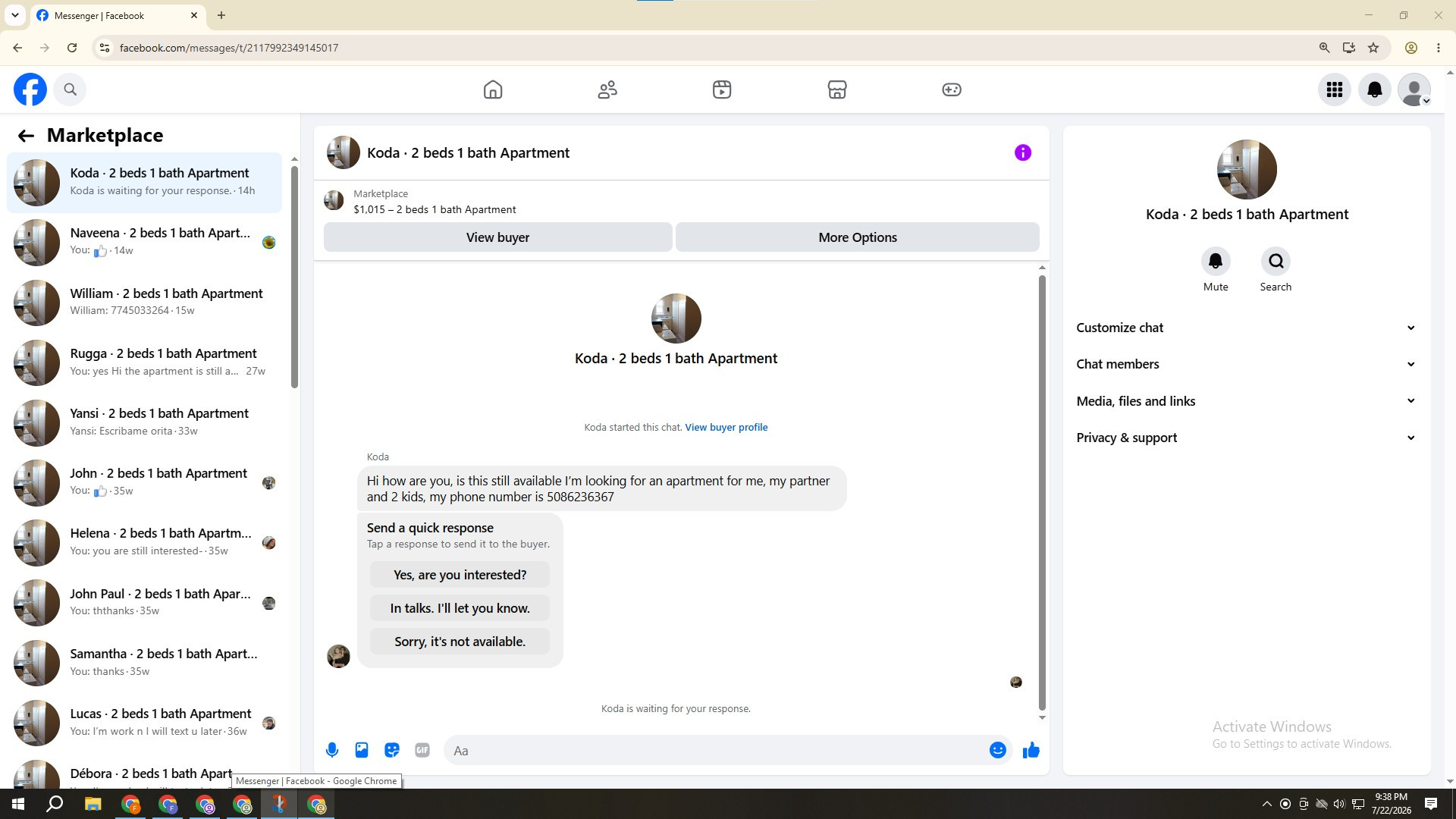Attach a photo with the image icon
1456x819 pixels.
coord(362,750)
